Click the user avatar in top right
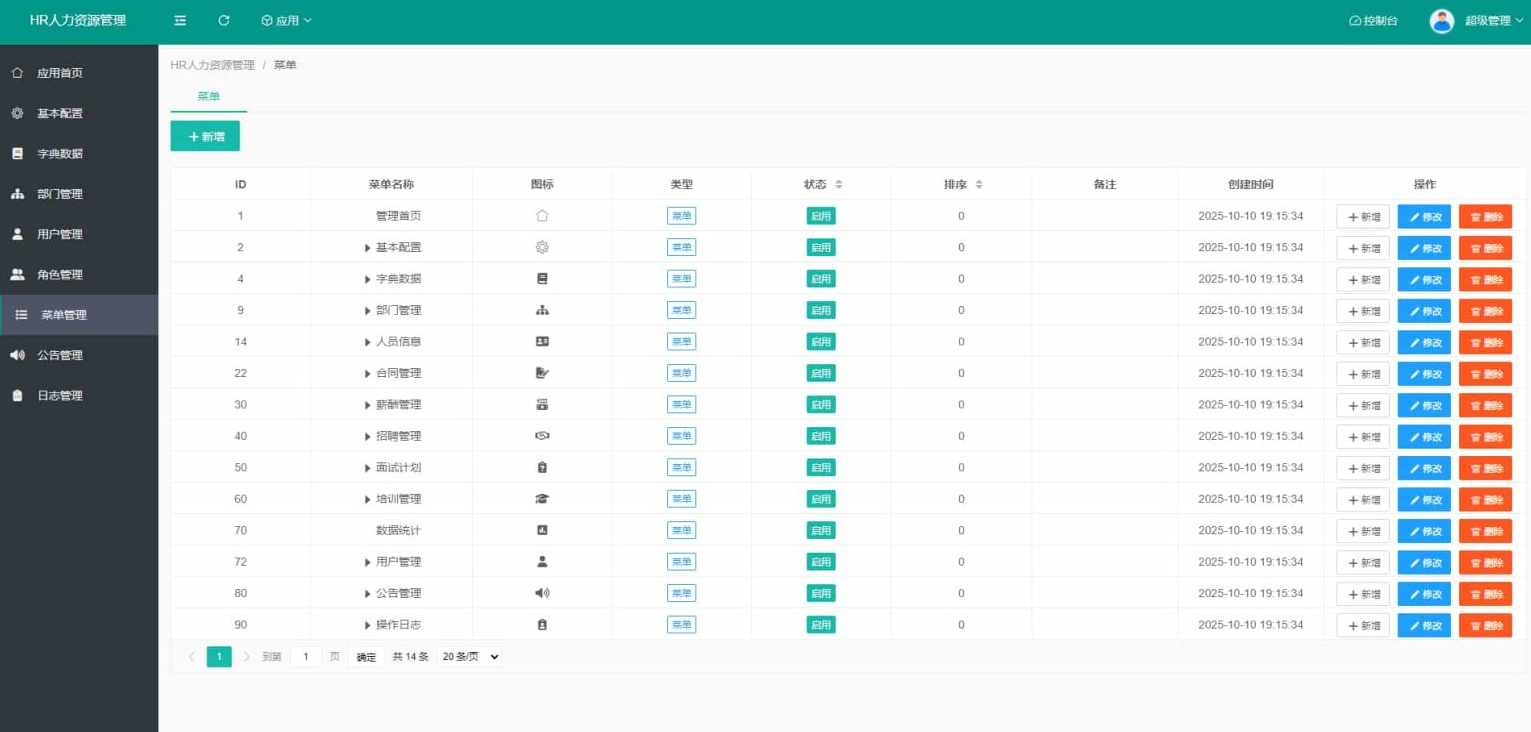Screen dimensions: 1531x732 1441,19
